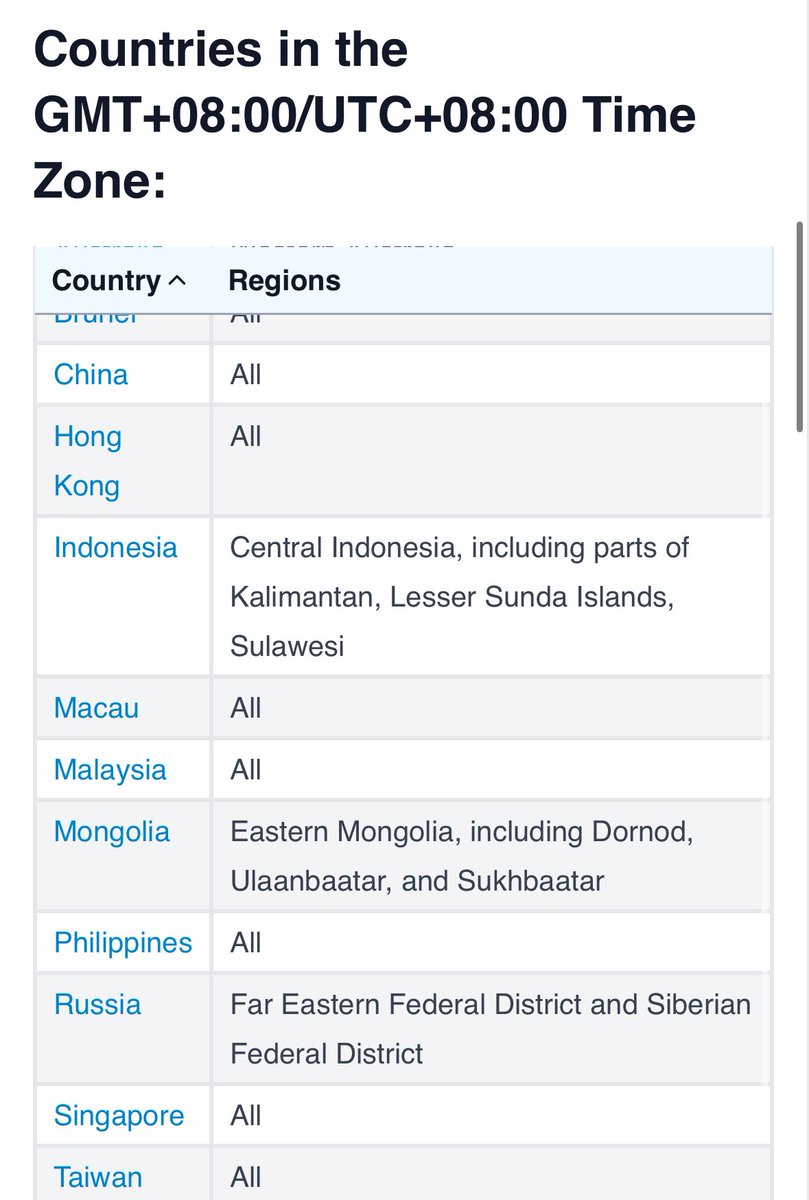Image resolution: width=809 pixels, height=1200 pixels.
Task: Select the Mongolia regions description cell
Action: (491, 856)
